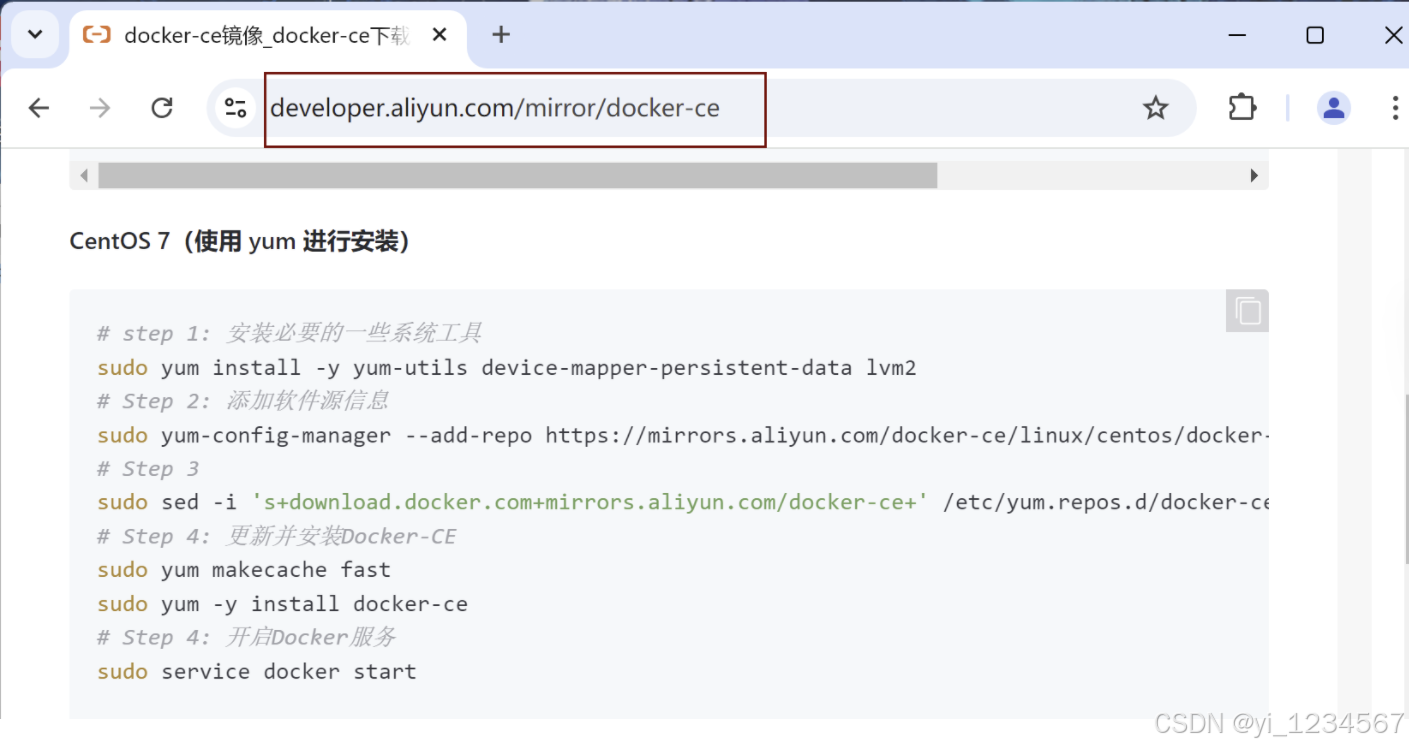
Task: Click the "# Step 4: 更新并安装Docker-CE" comment
Action: point(277,536)
